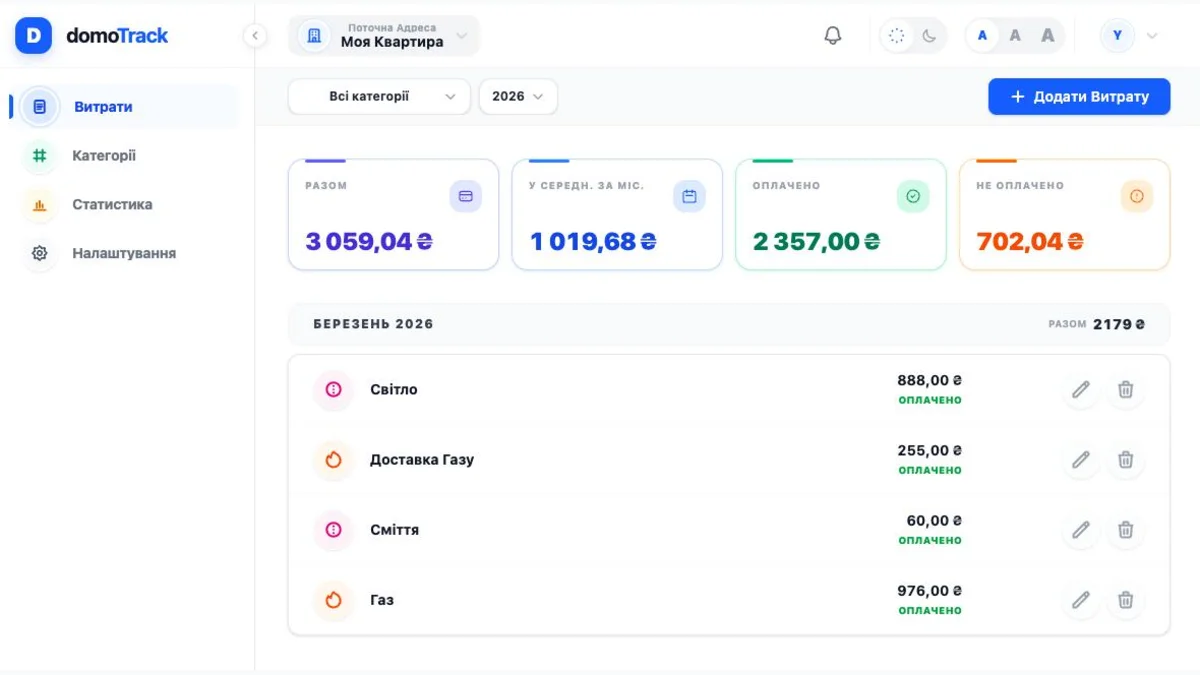Viewport: 1200px width, 675px height.
Task: Edit the Сміття expense
Action: pyautogui.click(x=1081, y=530)
